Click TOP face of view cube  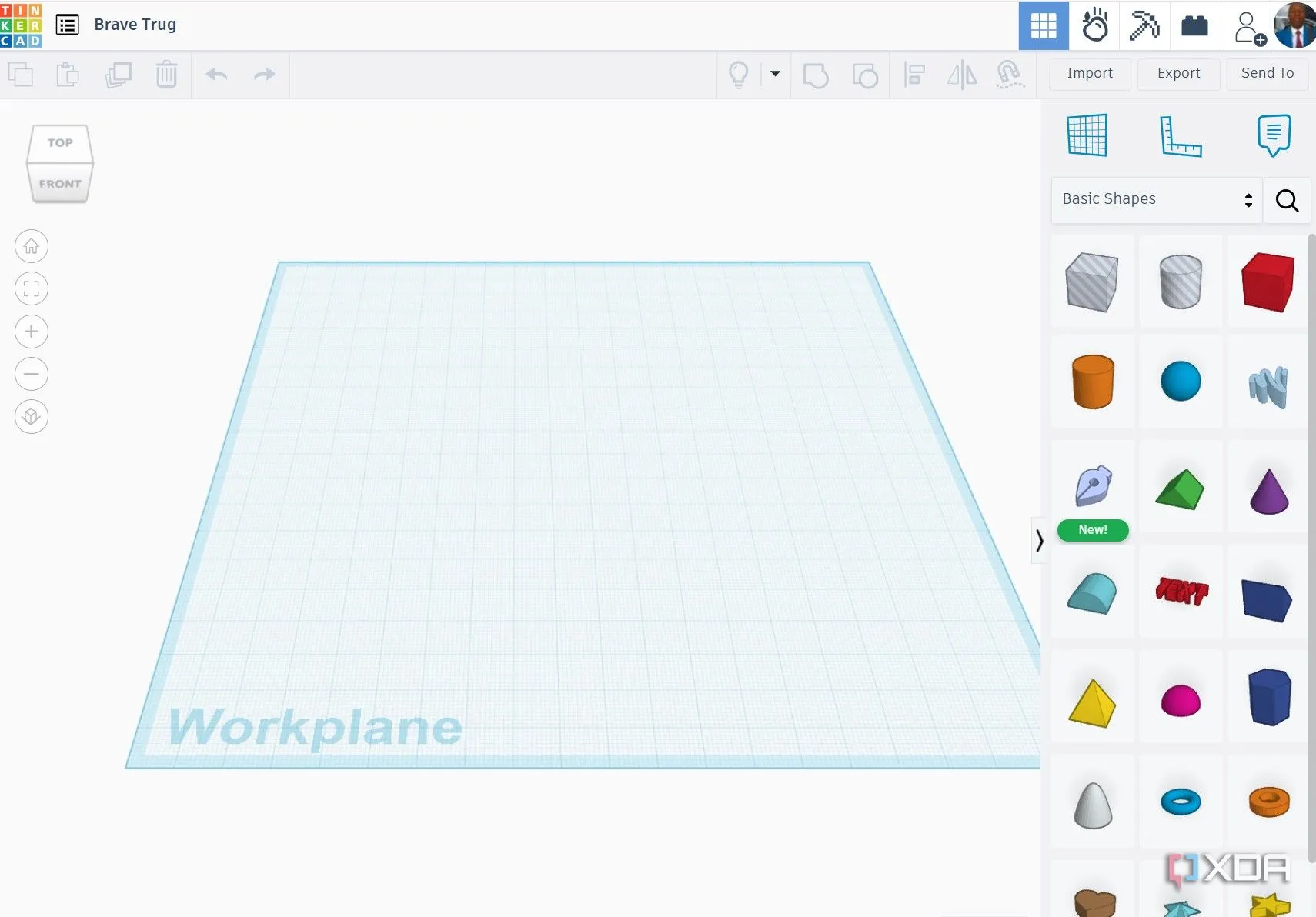(60, 144)
